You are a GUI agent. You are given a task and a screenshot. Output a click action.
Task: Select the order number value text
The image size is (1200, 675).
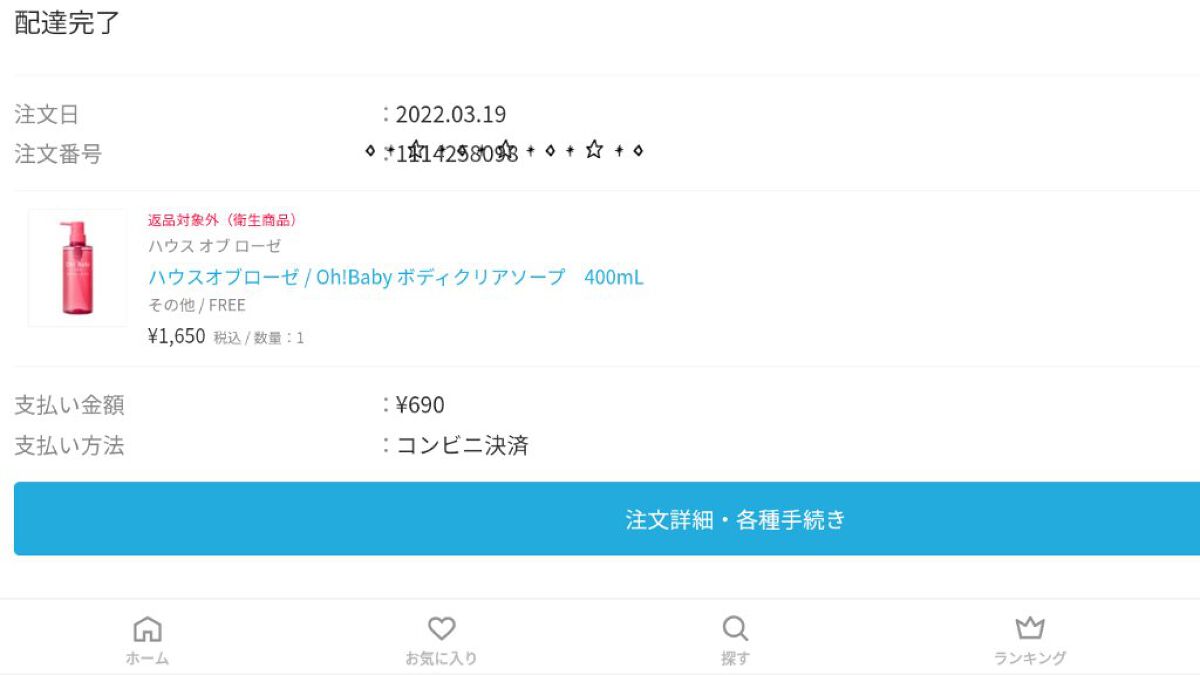(x=457, y=154)
